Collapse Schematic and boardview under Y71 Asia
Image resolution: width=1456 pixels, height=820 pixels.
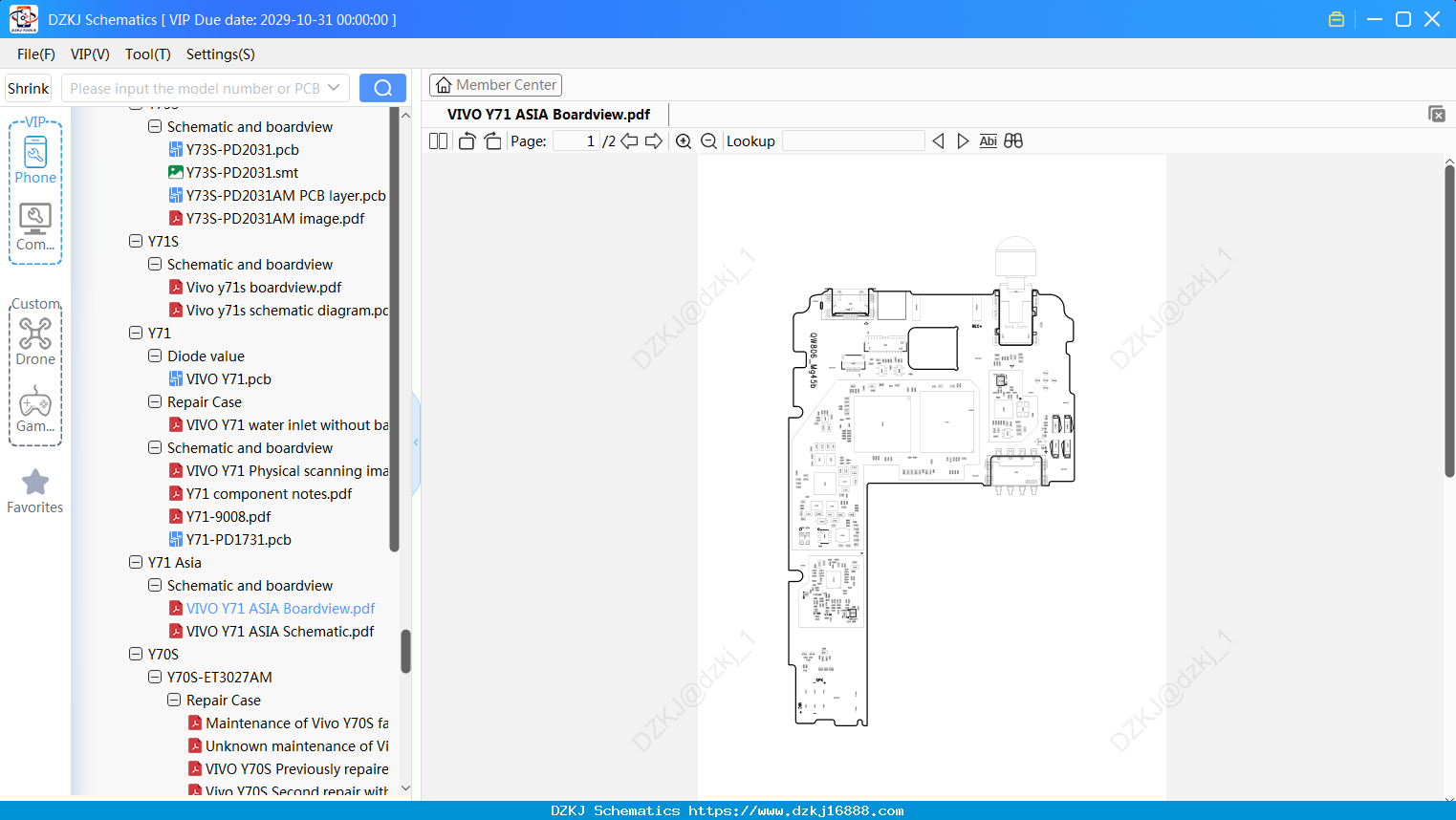tap(155, 585)
